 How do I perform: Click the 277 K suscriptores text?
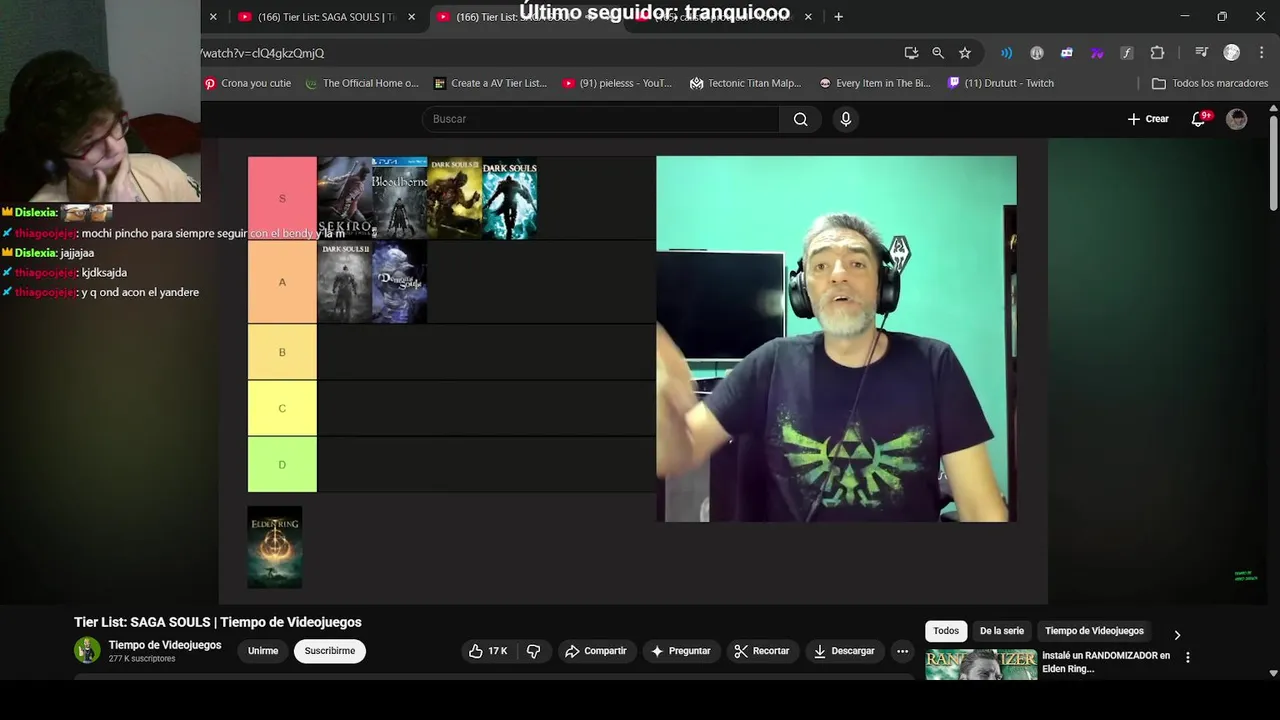(x=142, y=659)
